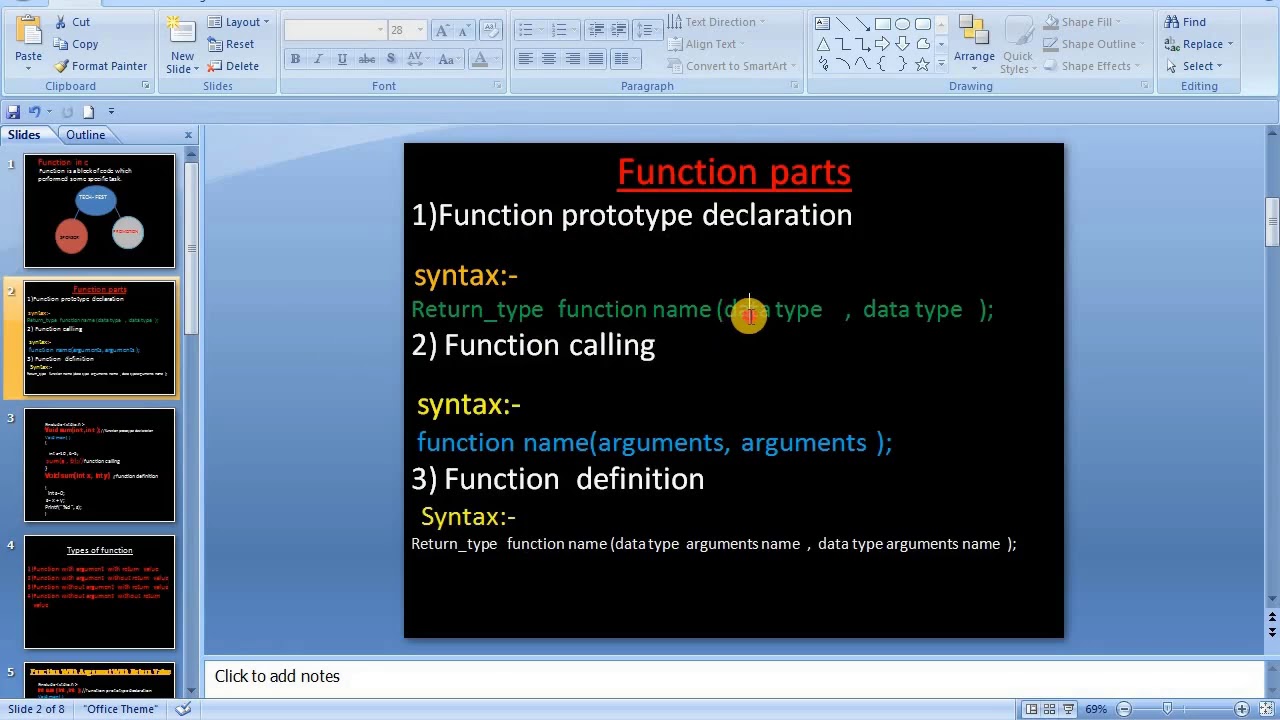Toggle underline formatting

pos(341,59)
